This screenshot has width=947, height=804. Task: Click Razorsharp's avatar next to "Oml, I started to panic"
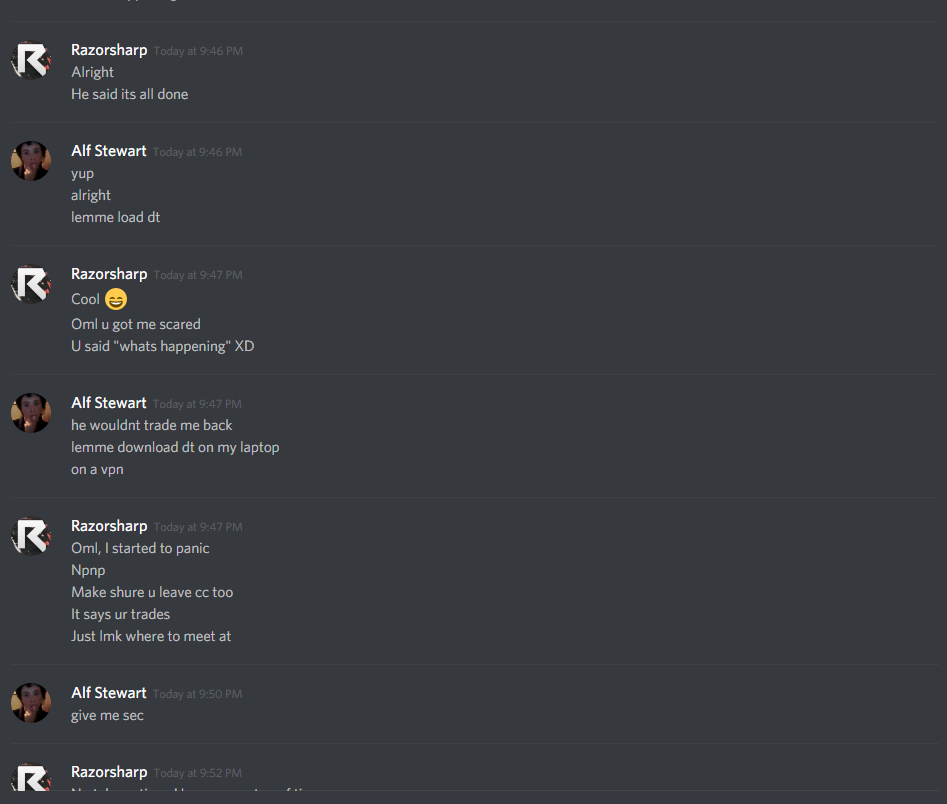[x=31, y=536]
